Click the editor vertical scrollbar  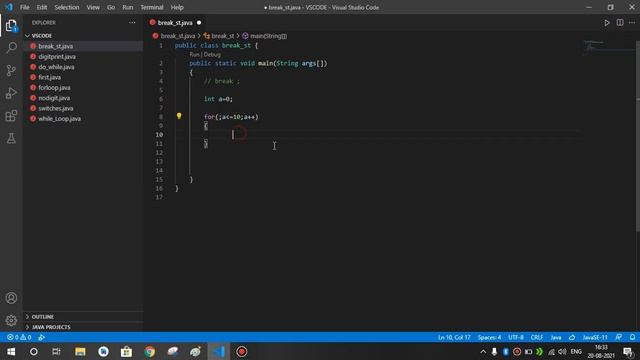point(638,135)
